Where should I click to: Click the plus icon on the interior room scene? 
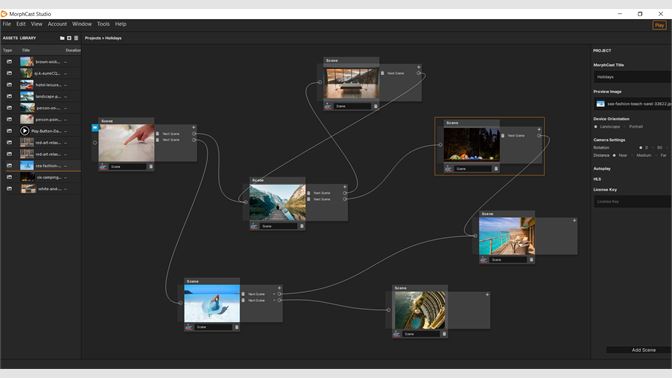coord(419,67)
